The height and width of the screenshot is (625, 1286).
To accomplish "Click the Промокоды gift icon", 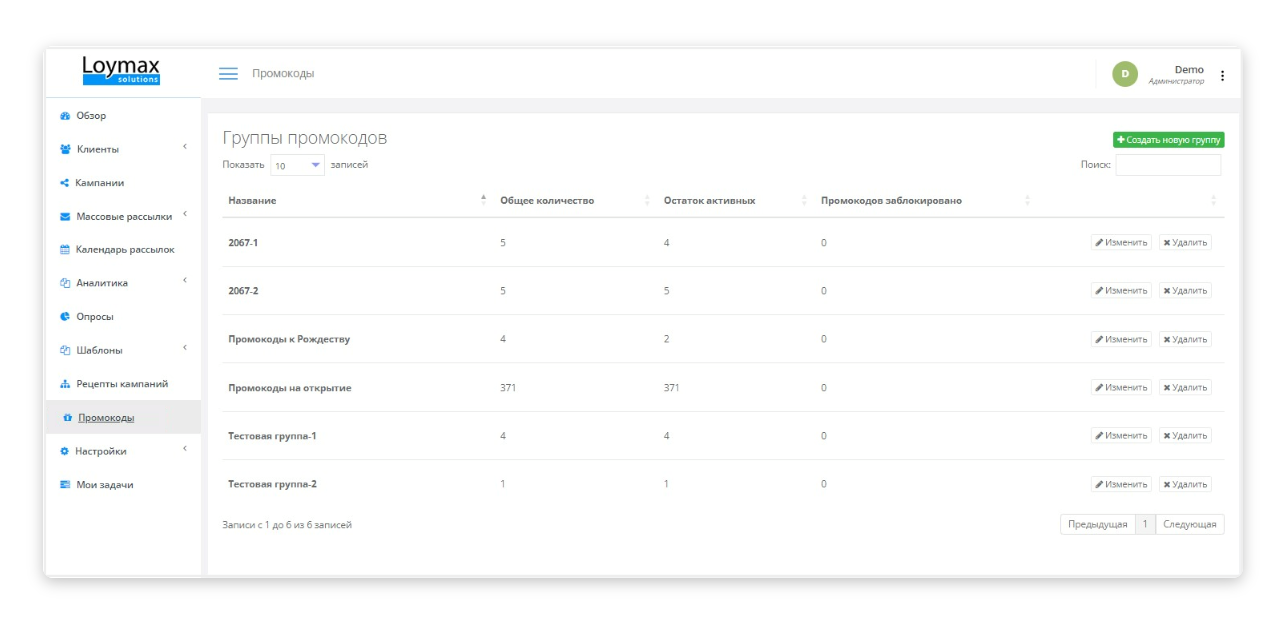I will (x=67, y=418).
